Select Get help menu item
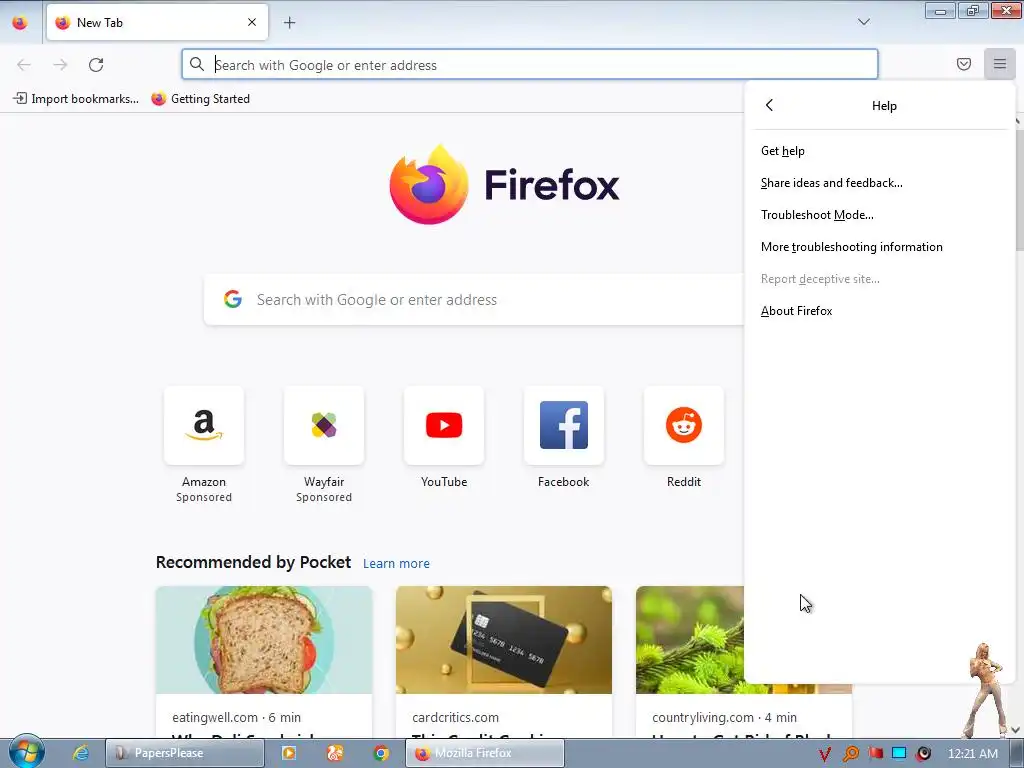1024x768 pixels. pos(782,151)
